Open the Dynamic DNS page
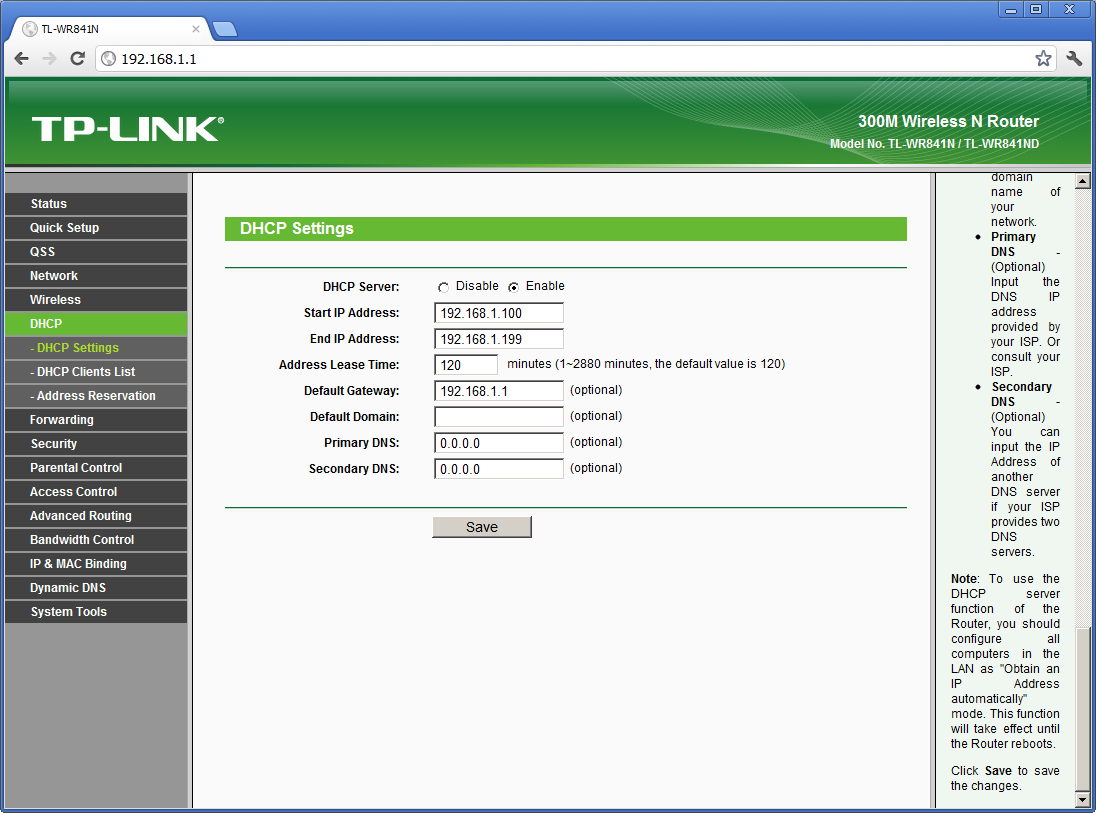The image size is (1096, 813). [96, 588]
